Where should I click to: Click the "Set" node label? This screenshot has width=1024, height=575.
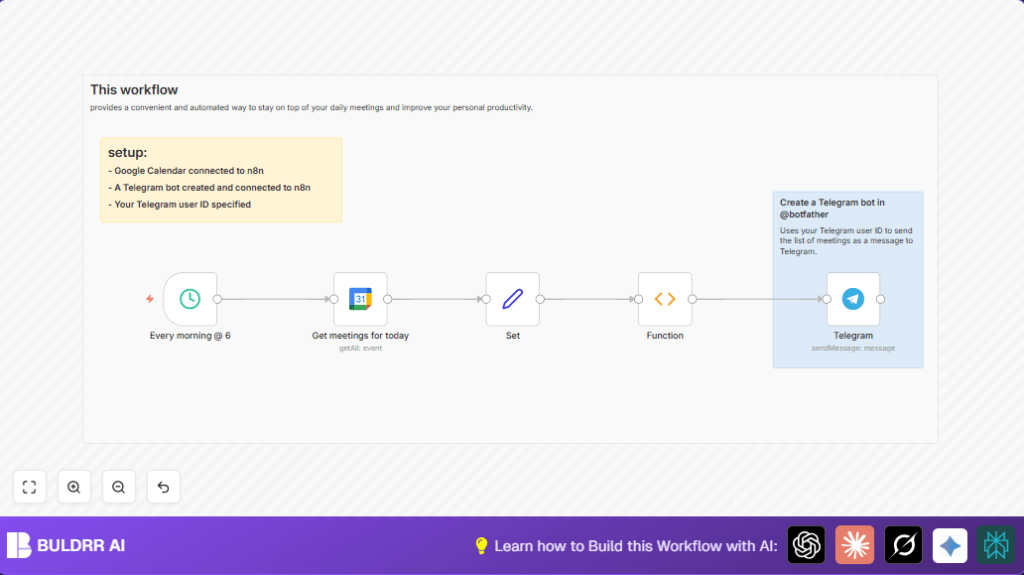click(x=513, y=335)
